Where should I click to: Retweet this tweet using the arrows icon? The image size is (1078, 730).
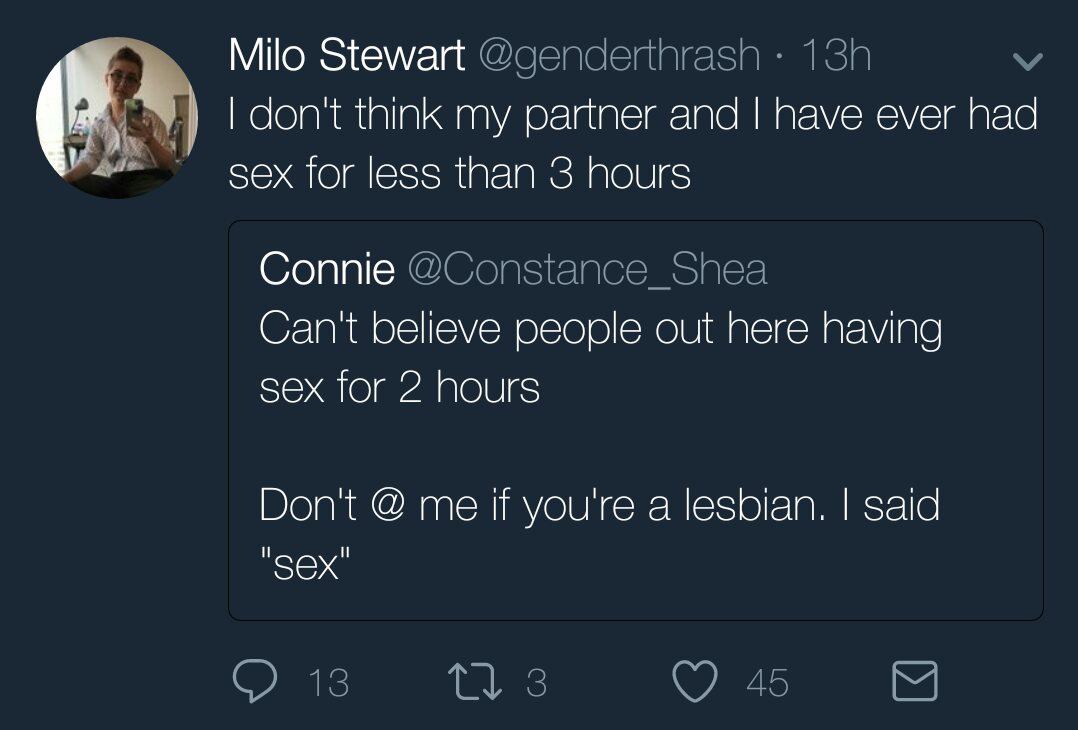pyautogui.click(x=476, y=681)
